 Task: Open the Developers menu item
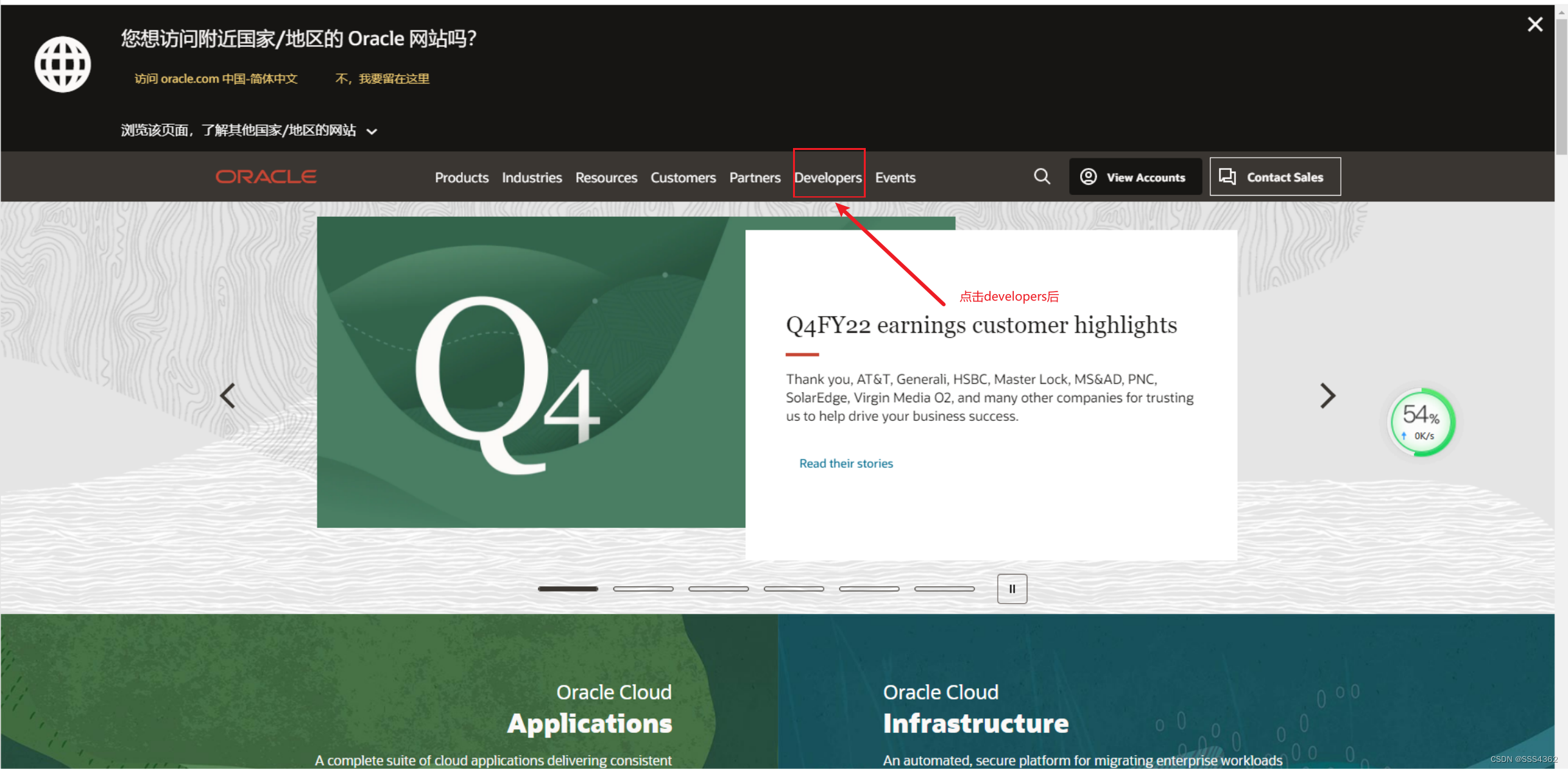click(829, 177)
